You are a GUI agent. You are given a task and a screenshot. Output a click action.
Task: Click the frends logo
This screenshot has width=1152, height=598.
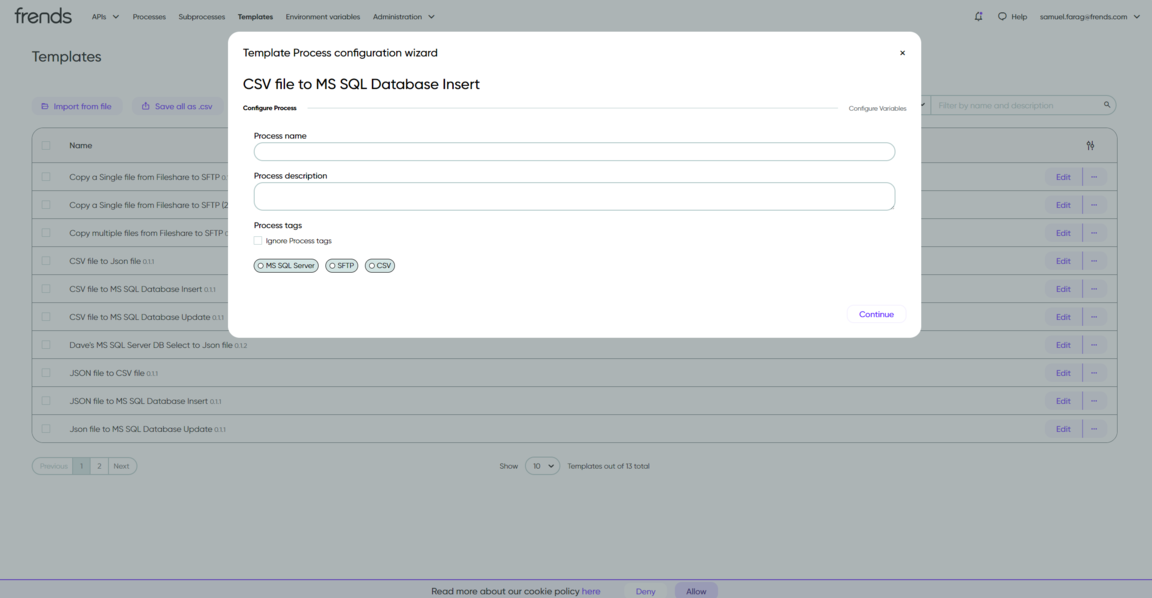43,15
